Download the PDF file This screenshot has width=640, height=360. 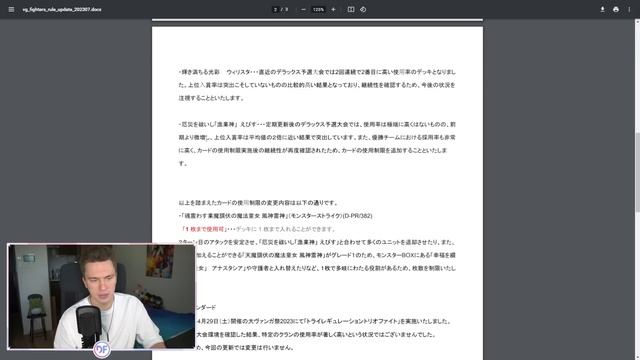click(x=602, y=9)
